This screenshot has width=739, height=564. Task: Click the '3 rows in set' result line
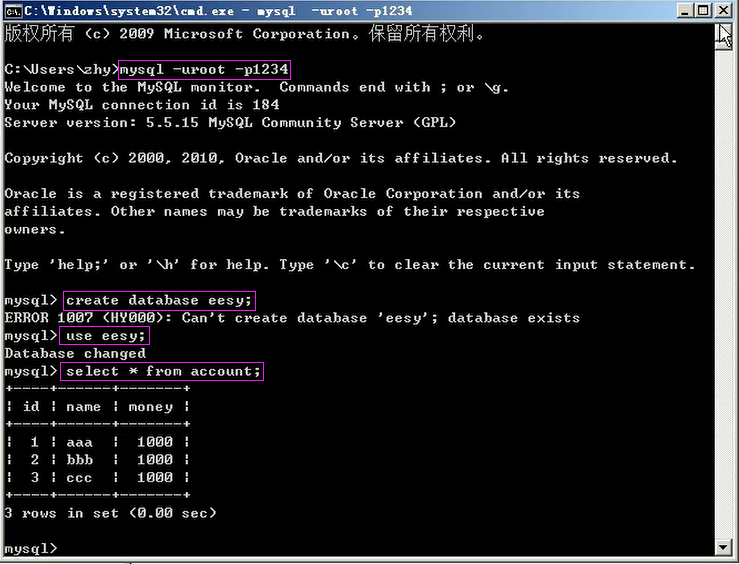pos(110,513)
